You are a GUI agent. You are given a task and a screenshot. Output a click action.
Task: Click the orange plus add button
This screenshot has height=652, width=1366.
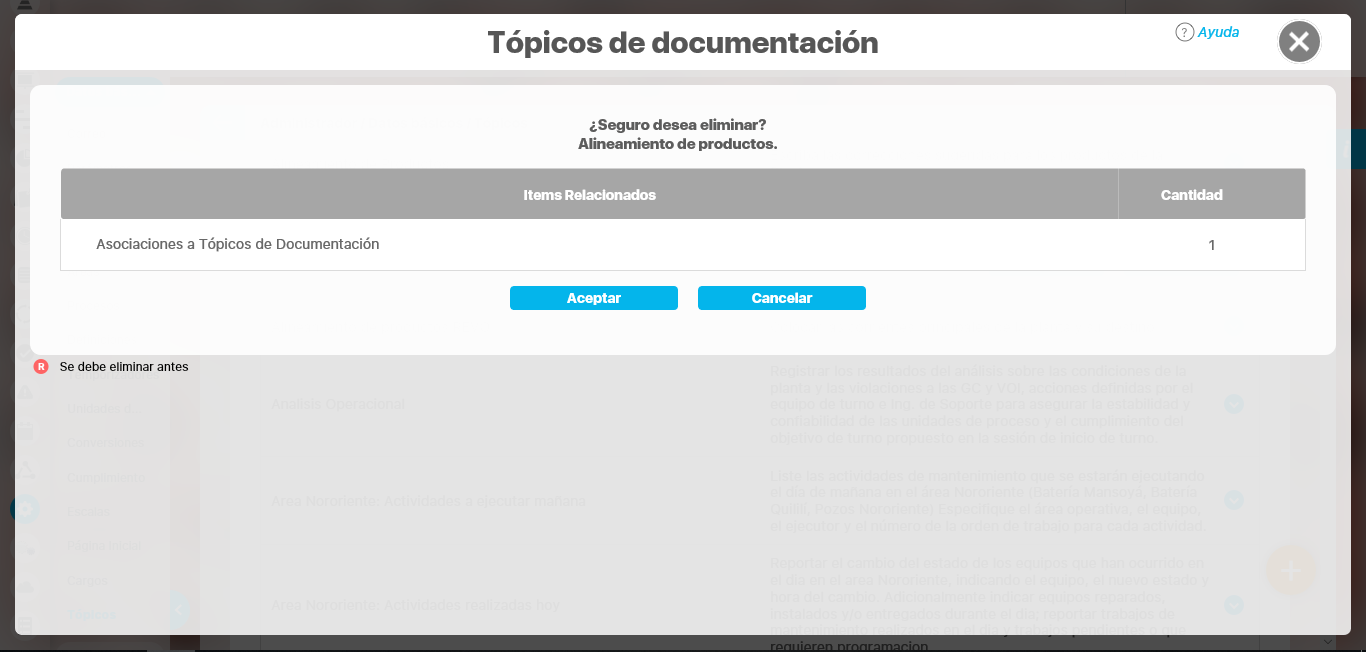pyautogui.click(x=1290, y=570)
